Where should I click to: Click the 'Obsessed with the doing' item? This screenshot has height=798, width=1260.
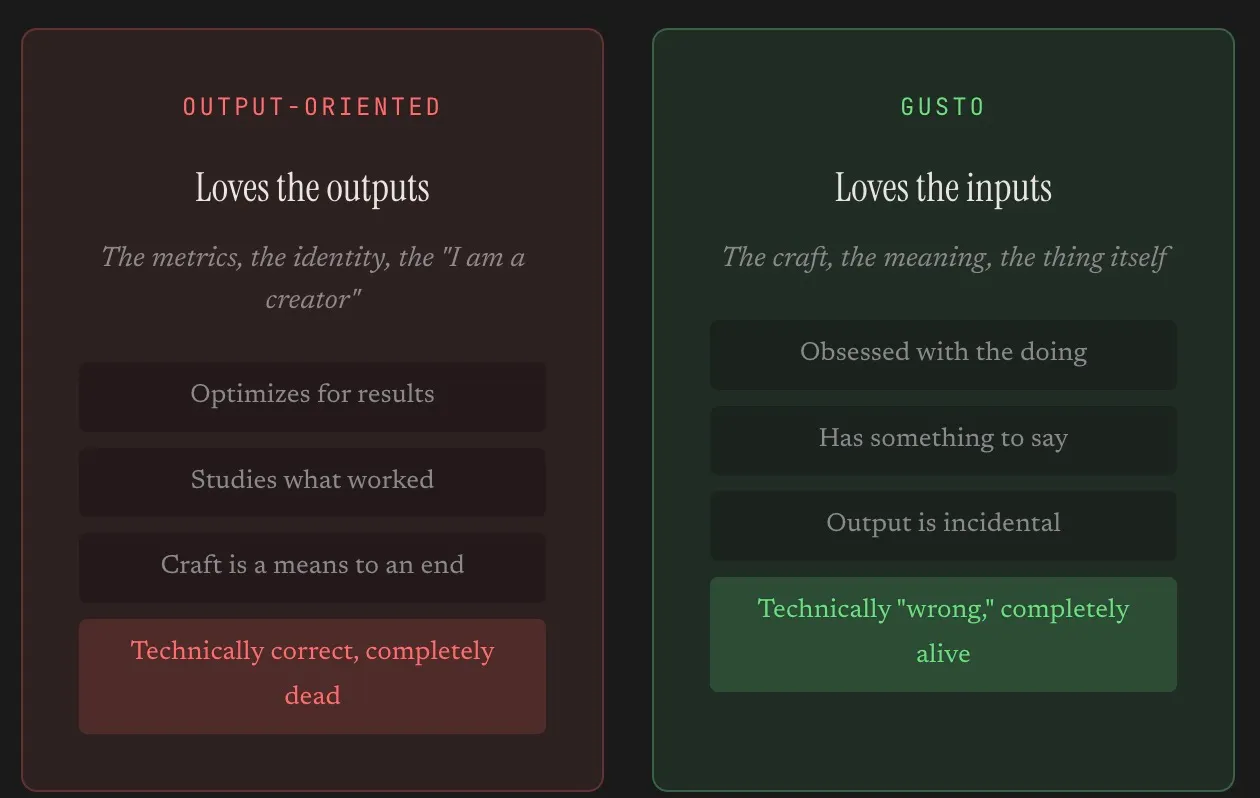tap(943, 354)
